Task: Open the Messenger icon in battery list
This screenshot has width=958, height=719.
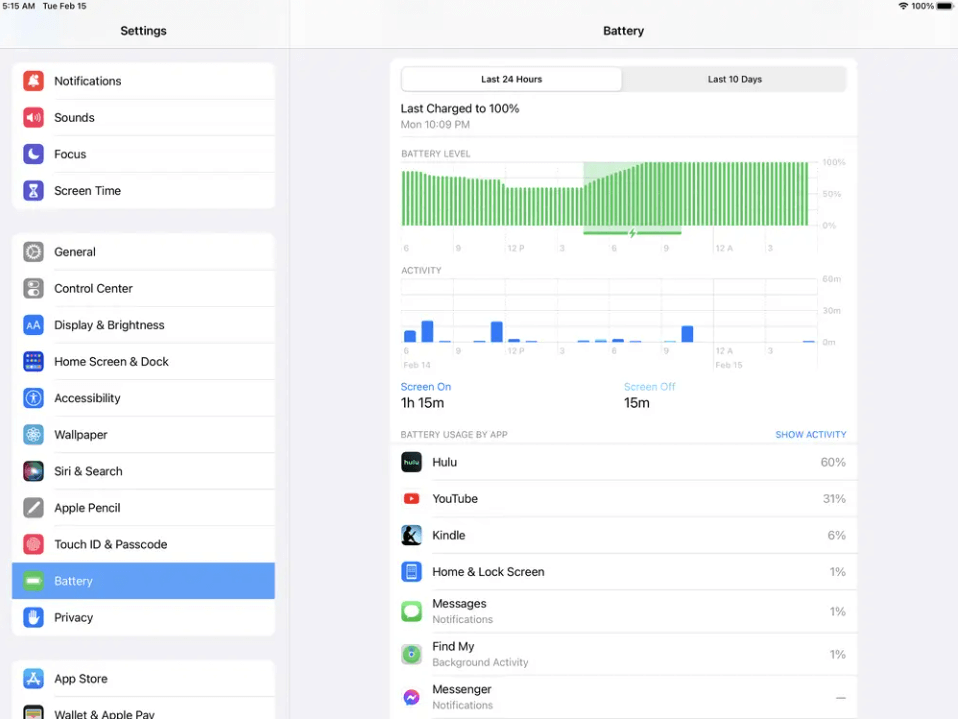Action: point(411,697)
